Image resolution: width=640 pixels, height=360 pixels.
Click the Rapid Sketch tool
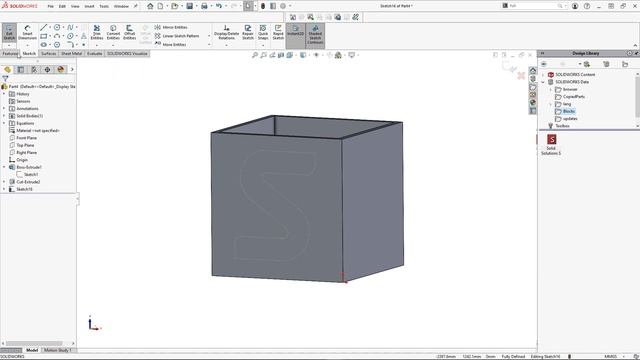tap(278, 32)
